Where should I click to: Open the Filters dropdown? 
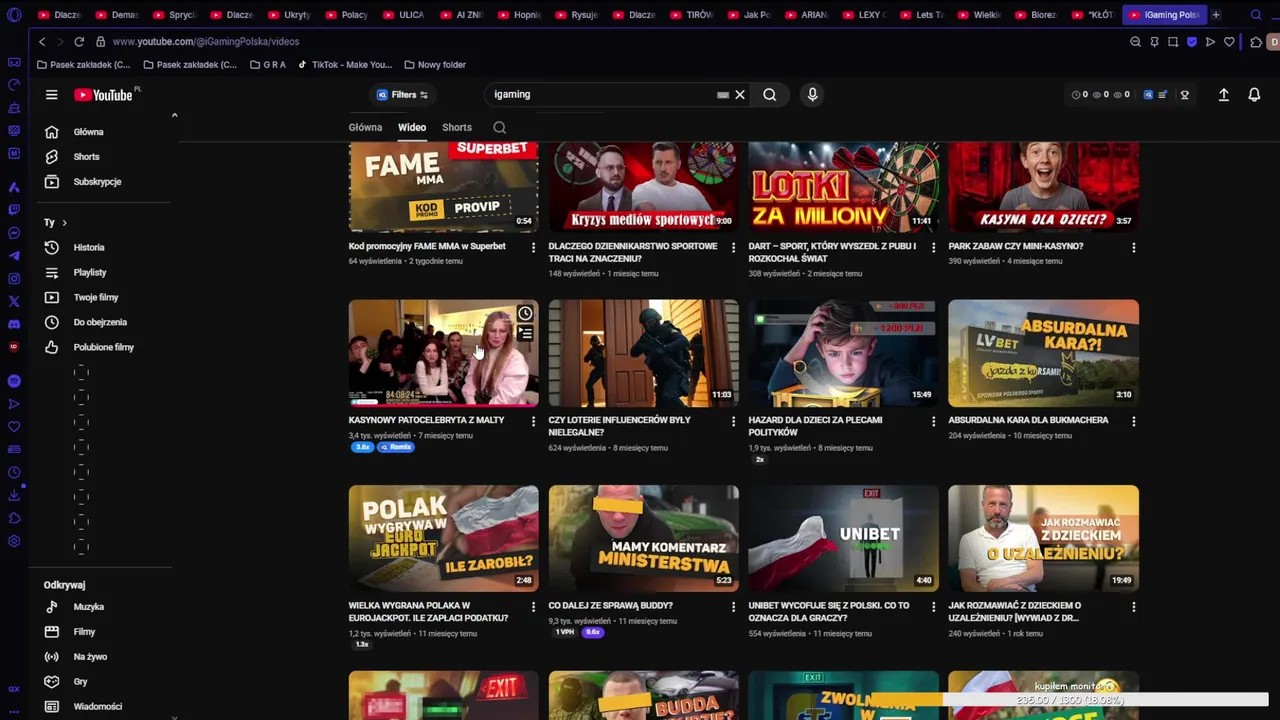pos(402,95)
